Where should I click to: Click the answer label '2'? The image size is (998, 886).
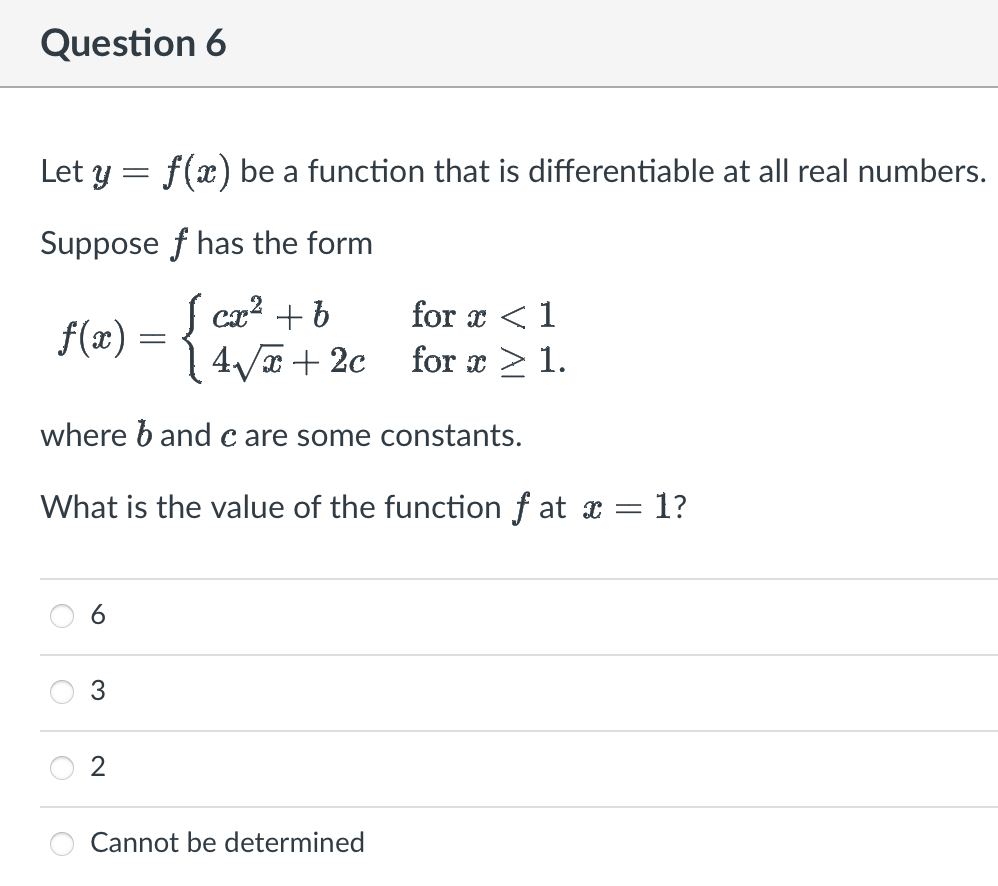[x=97, y=767]
